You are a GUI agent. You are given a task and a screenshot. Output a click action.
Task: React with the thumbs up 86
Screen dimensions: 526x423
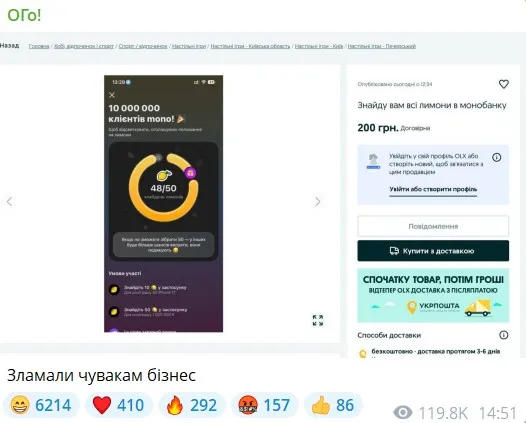[333, 405]
